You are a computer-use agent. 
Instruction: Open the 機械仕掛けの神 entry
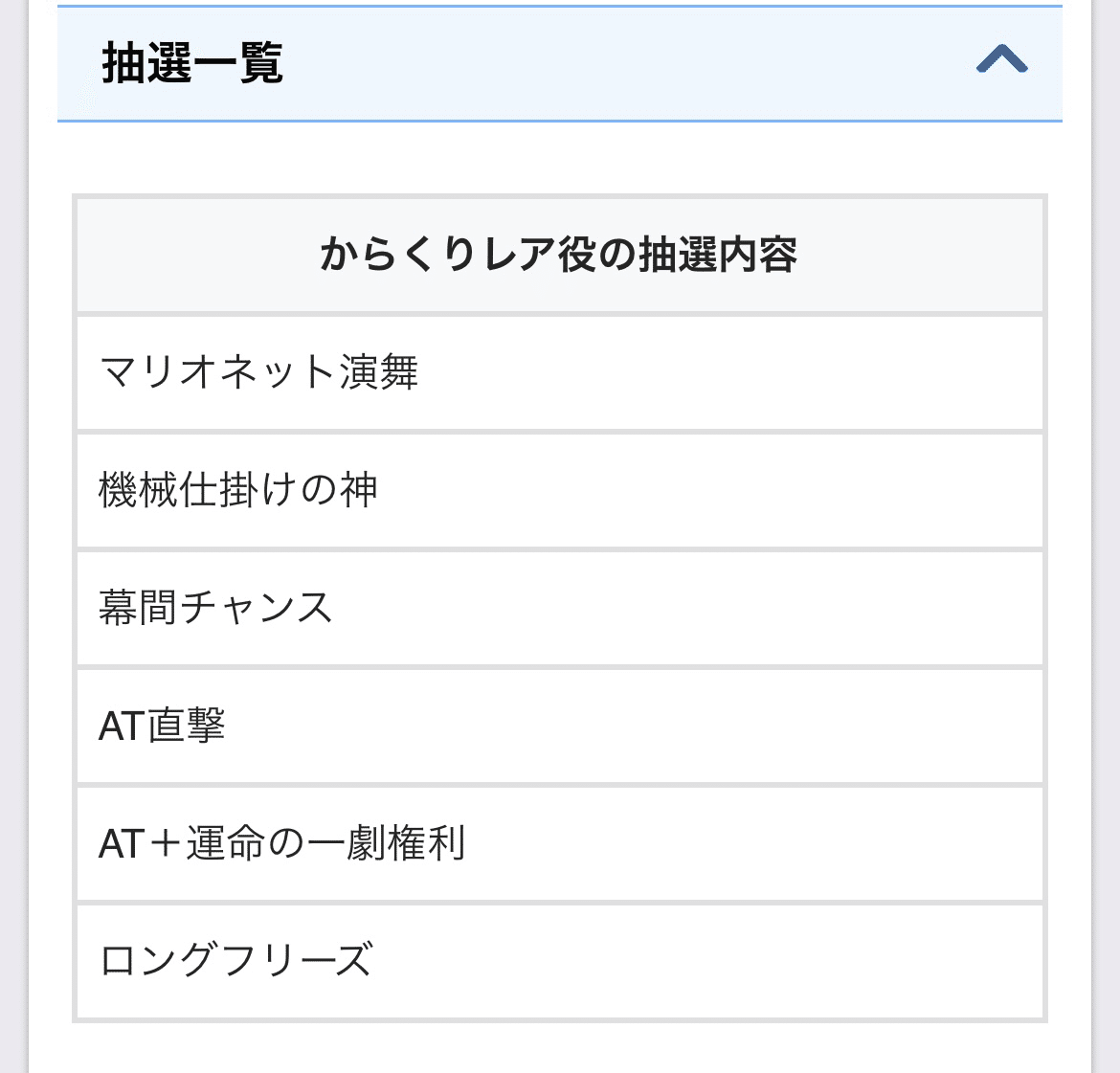(560, 491)
